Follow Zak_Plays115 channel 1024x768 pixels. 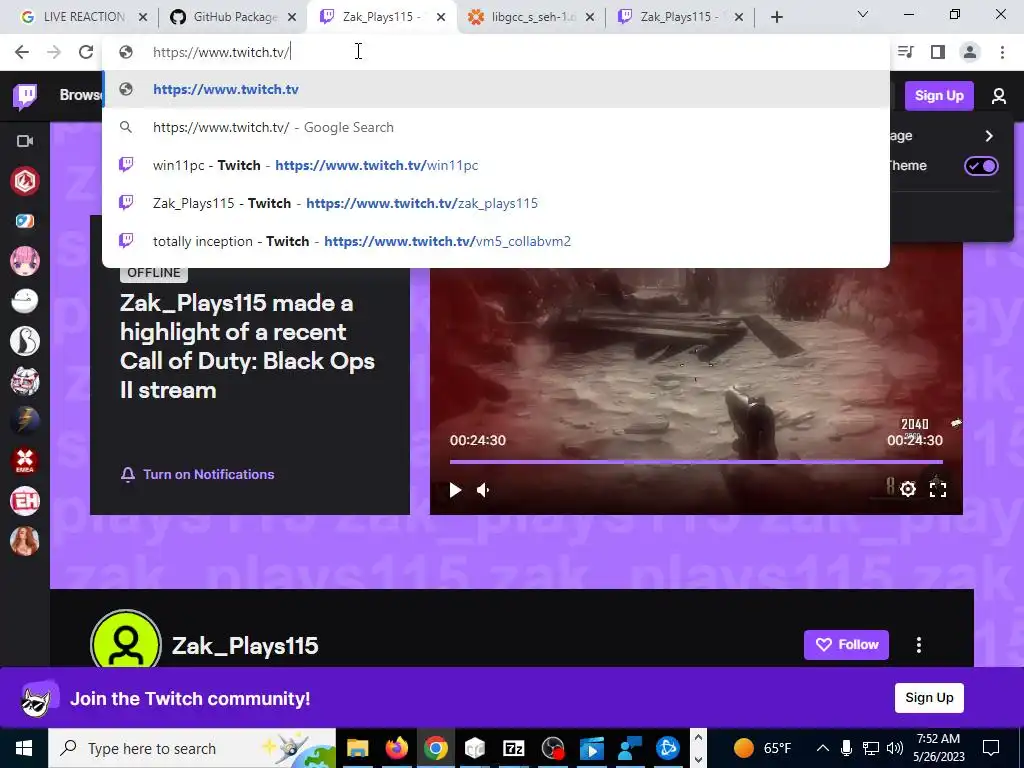click(x=846, y=645)
